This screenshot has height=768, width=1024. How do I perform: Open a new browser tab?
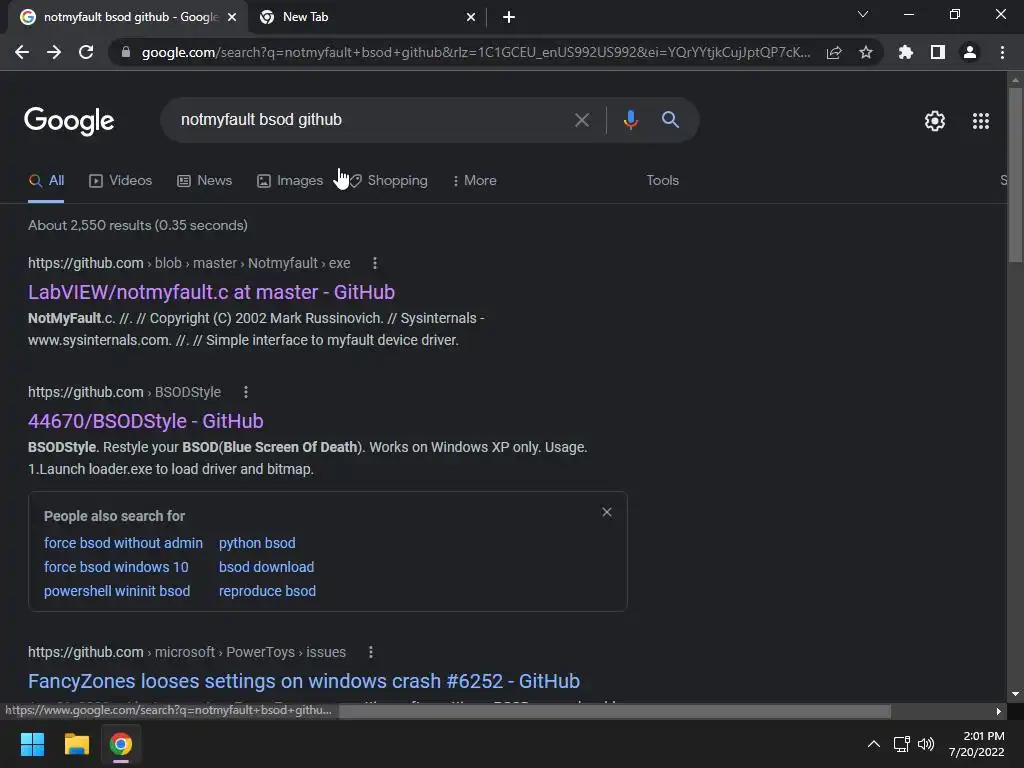click(509, 17)
